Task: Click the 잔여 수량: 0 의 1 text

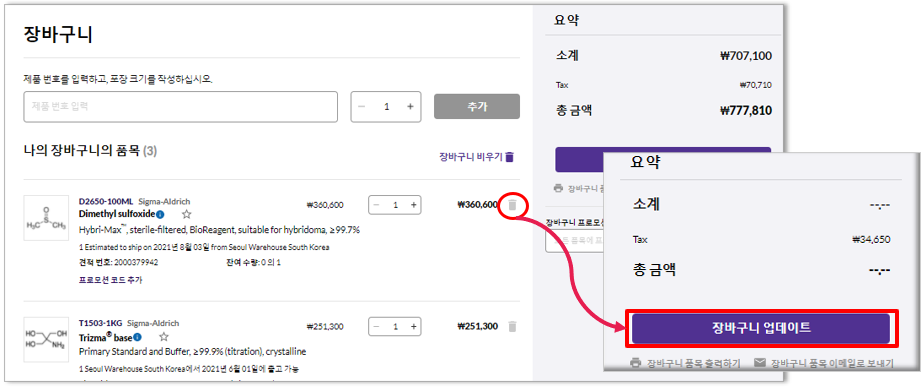Action: tap(253, 262)
